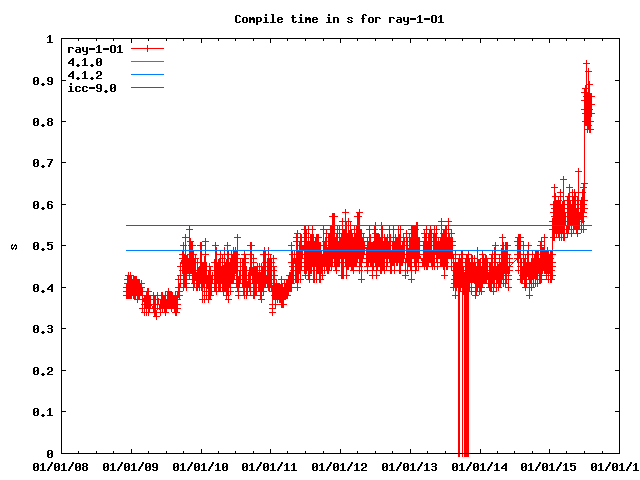
Task: Select the 01/01/10 x-axis date label
Action: (201, 466)
